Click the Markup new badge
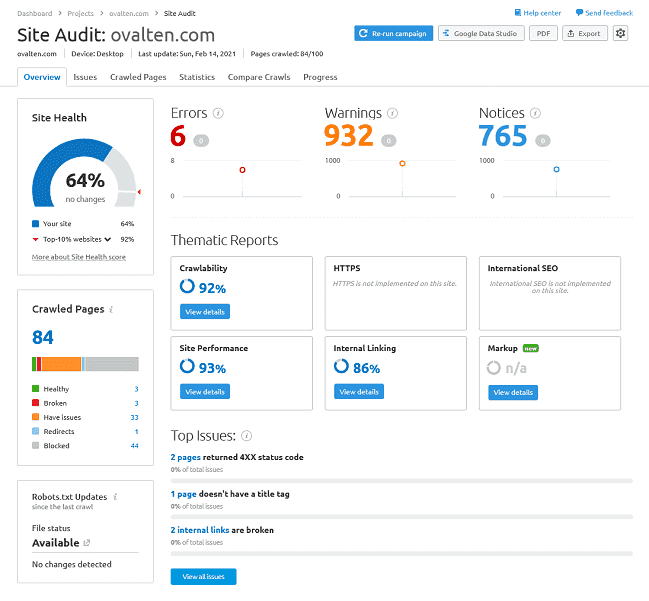This screenshot has height=601, width=649. tap(531, 349)
